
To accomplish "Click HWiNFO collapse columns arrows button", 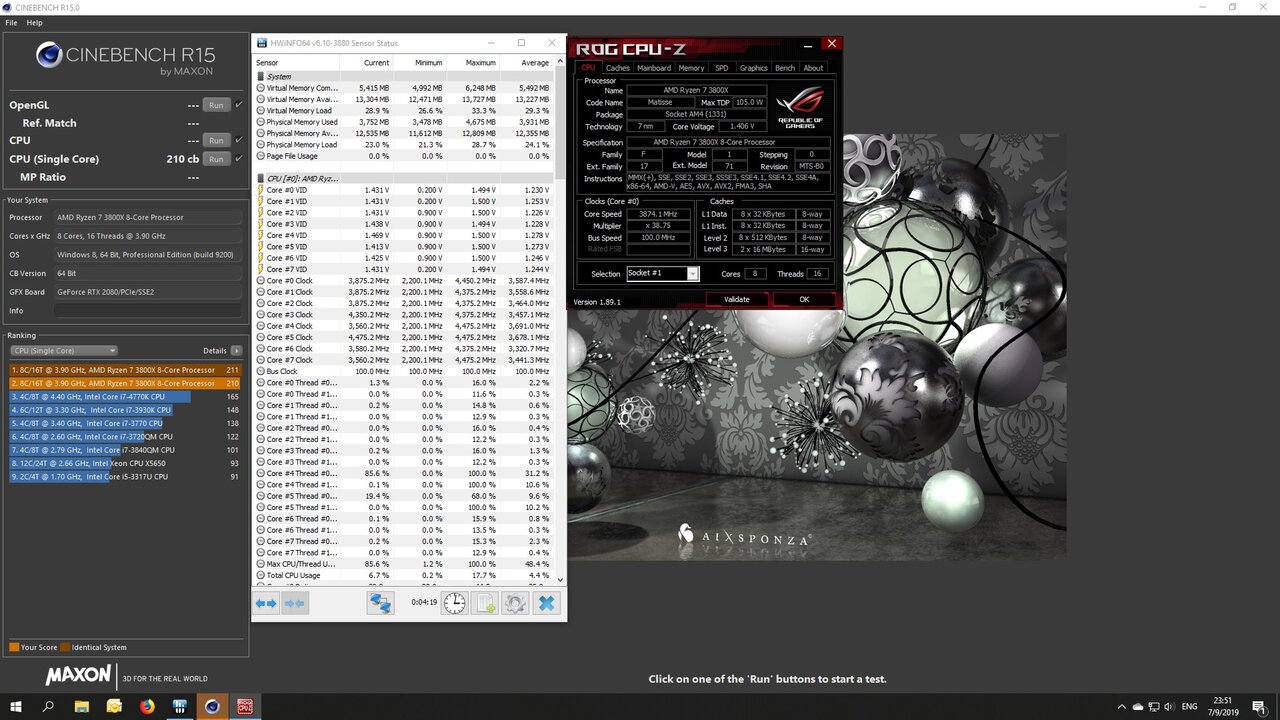I will coord(294,604).
